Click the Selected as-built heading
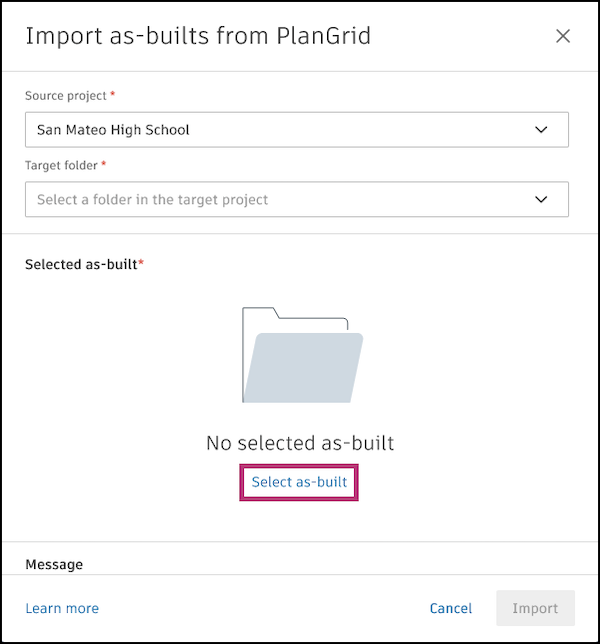 (81, 264)
